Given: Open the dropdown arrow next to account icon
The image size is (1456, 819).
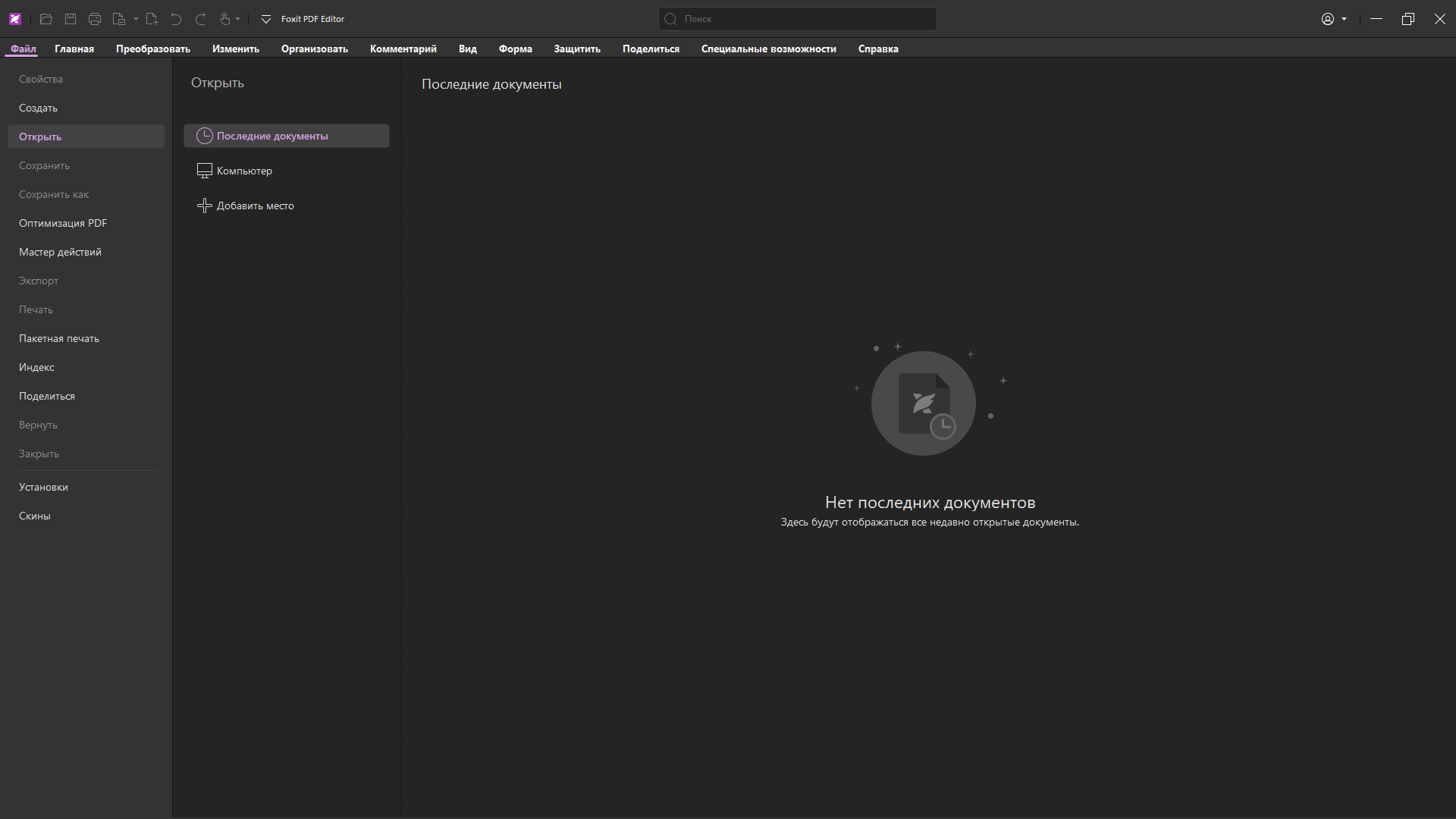Looking at the screenshot, I should click(1344, 19).
